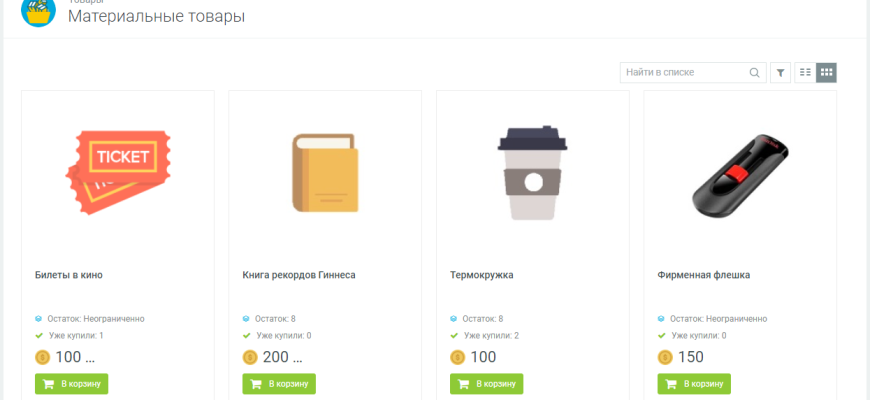
Task: Add thermo mug to cart
Action: click(487, 384)
